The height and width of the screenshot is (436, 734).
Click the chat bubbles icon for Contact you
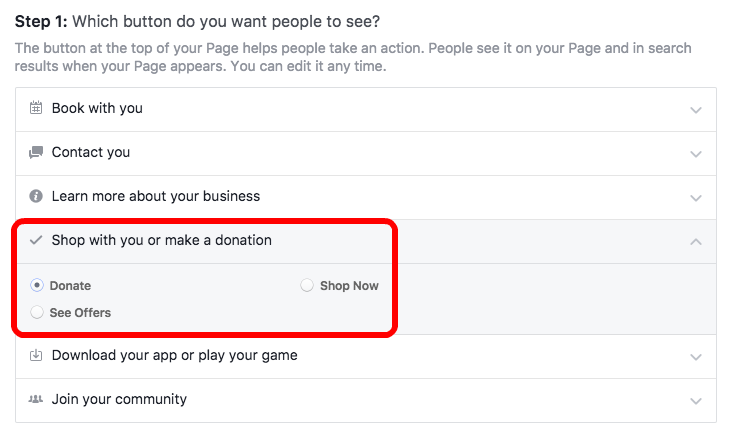(36, 152)
